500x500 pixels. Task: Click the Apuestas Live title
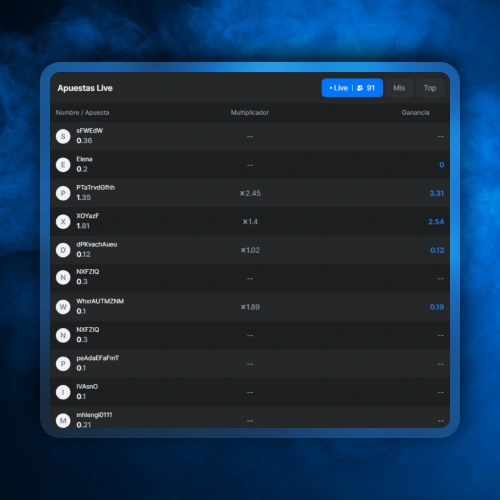[x=85, y=88]
